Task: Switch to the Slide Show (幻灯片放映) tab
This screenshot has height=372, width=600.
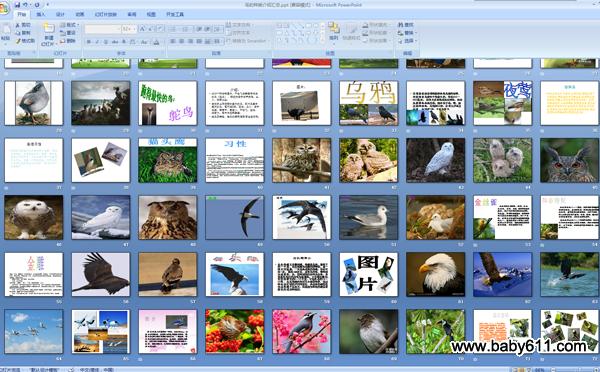Action: coord(106,15)
